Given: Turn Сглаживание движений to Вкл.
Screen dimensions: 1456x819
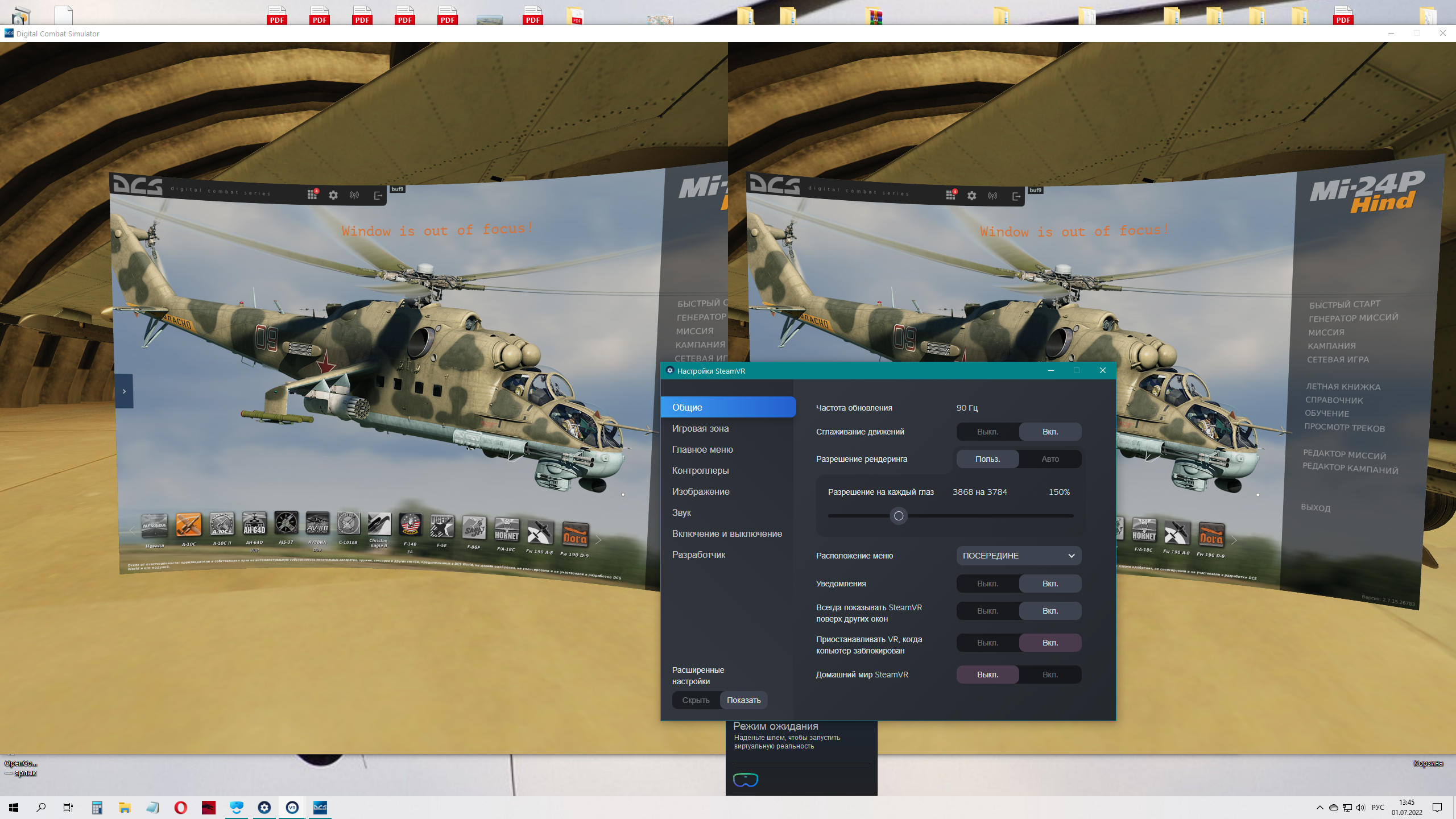Looking at the screenshot, I should [x=1050, y=432].
